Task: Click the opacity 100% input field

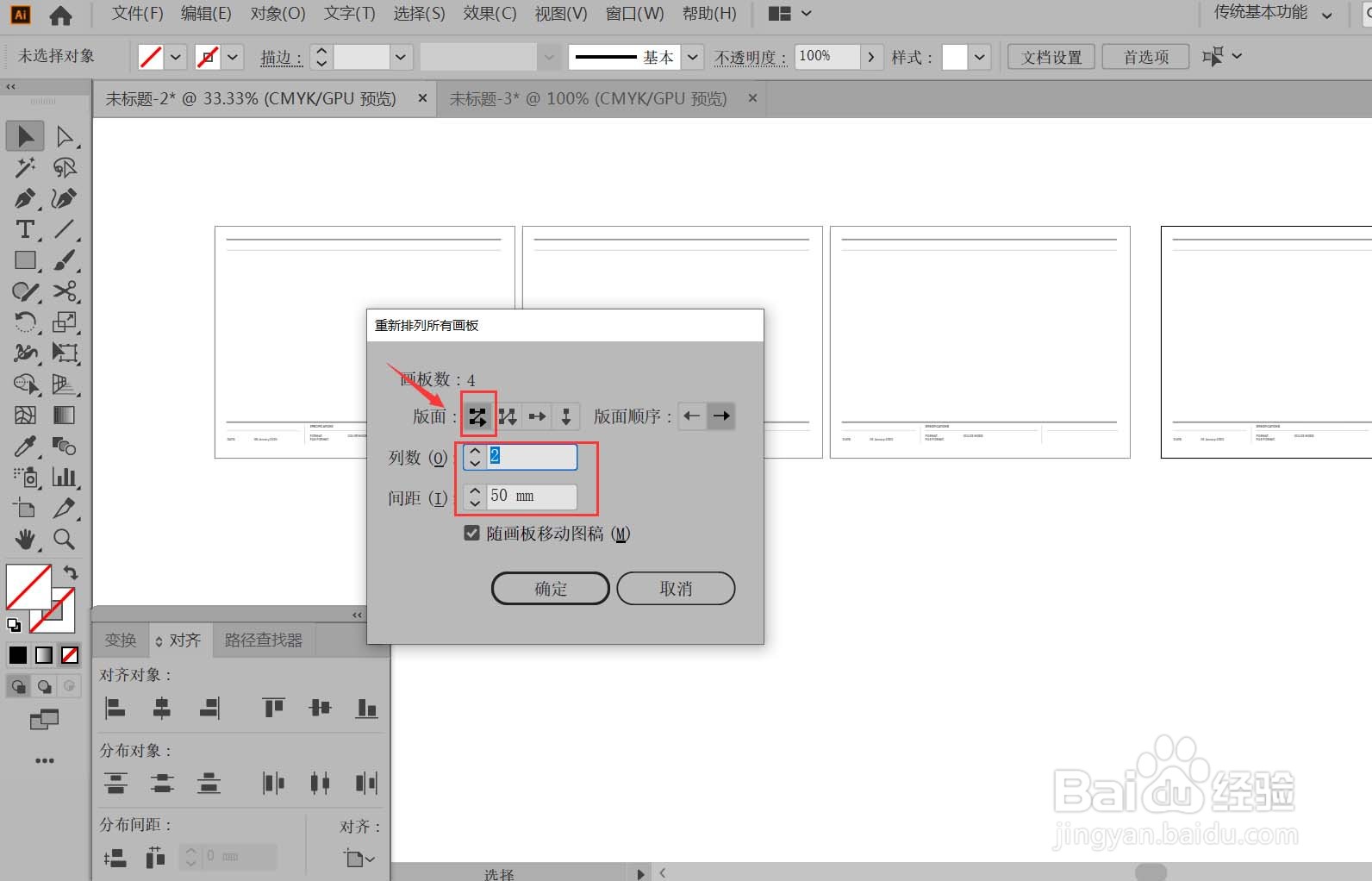Action: coord(827,56)
